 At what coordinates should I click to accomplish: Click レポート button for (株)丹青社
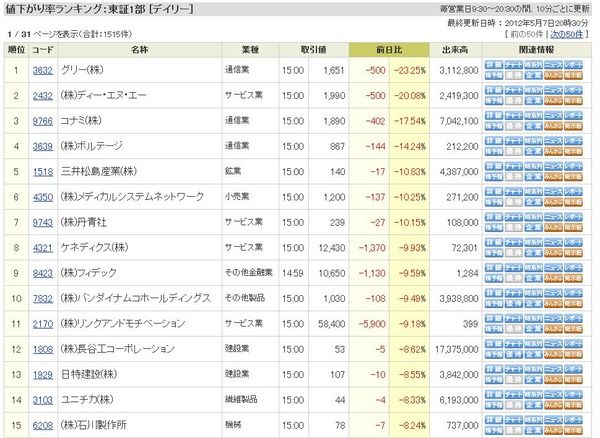pyautogui.click(x=573, y=217)
